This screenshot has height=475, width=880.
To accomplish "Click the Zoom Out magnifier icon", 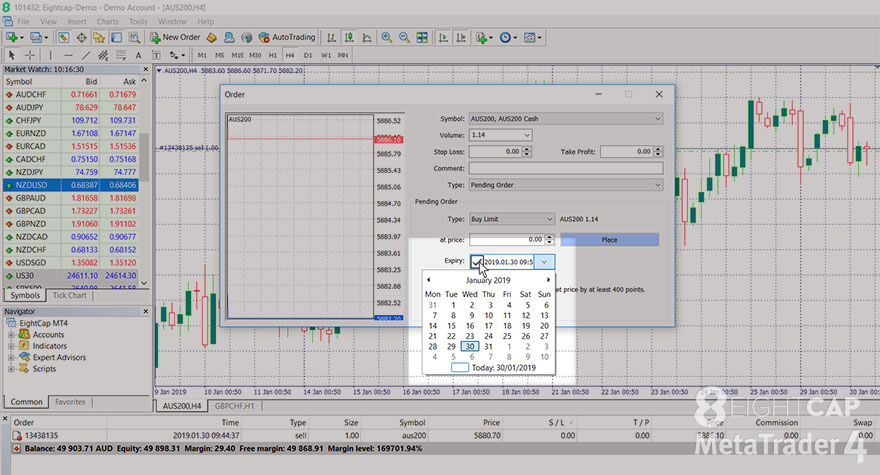I will pyautogui.click(x=404, y=38).
